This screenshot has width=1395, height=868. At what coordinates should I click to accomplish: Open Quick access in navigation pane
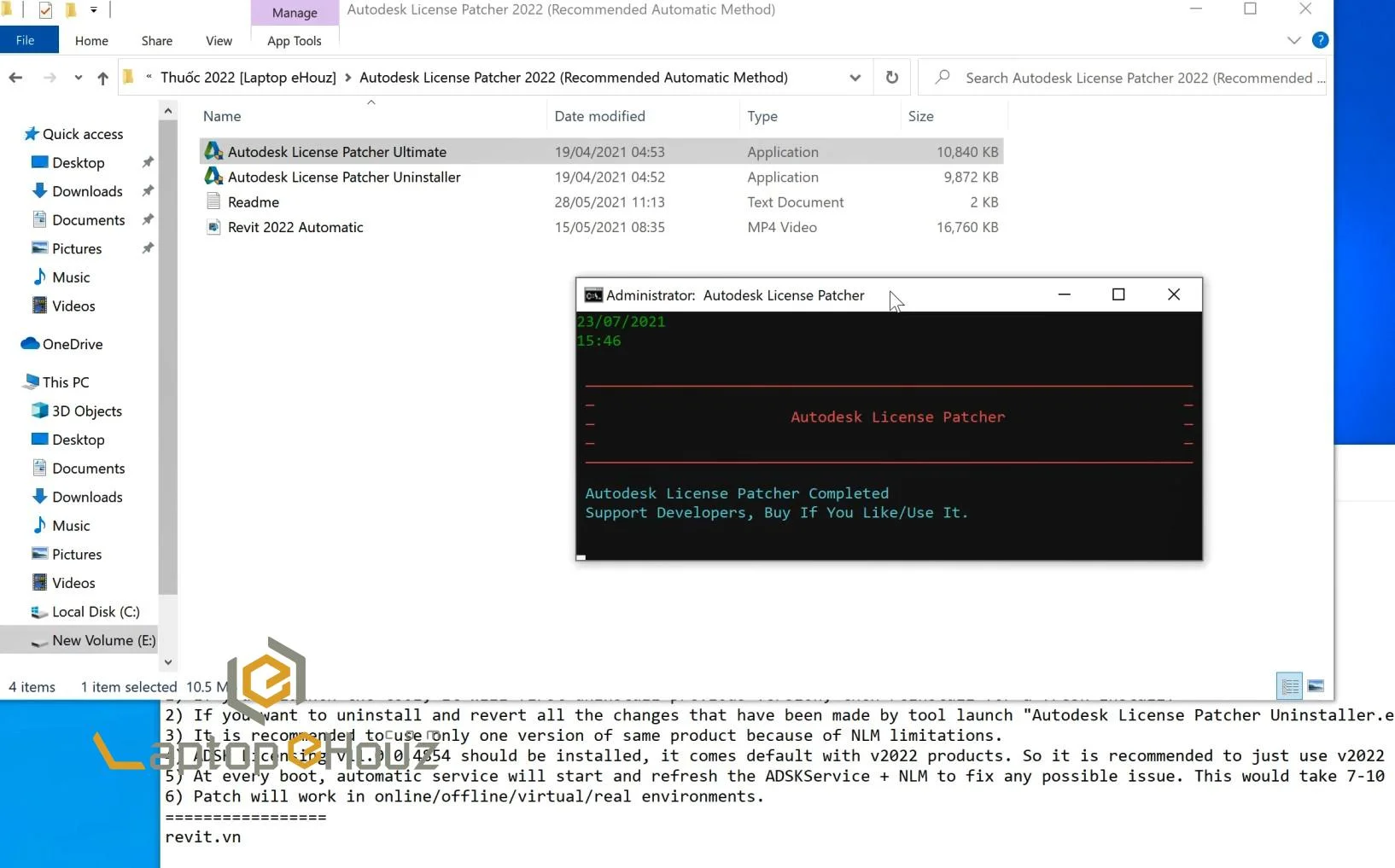tap(83, 134)
